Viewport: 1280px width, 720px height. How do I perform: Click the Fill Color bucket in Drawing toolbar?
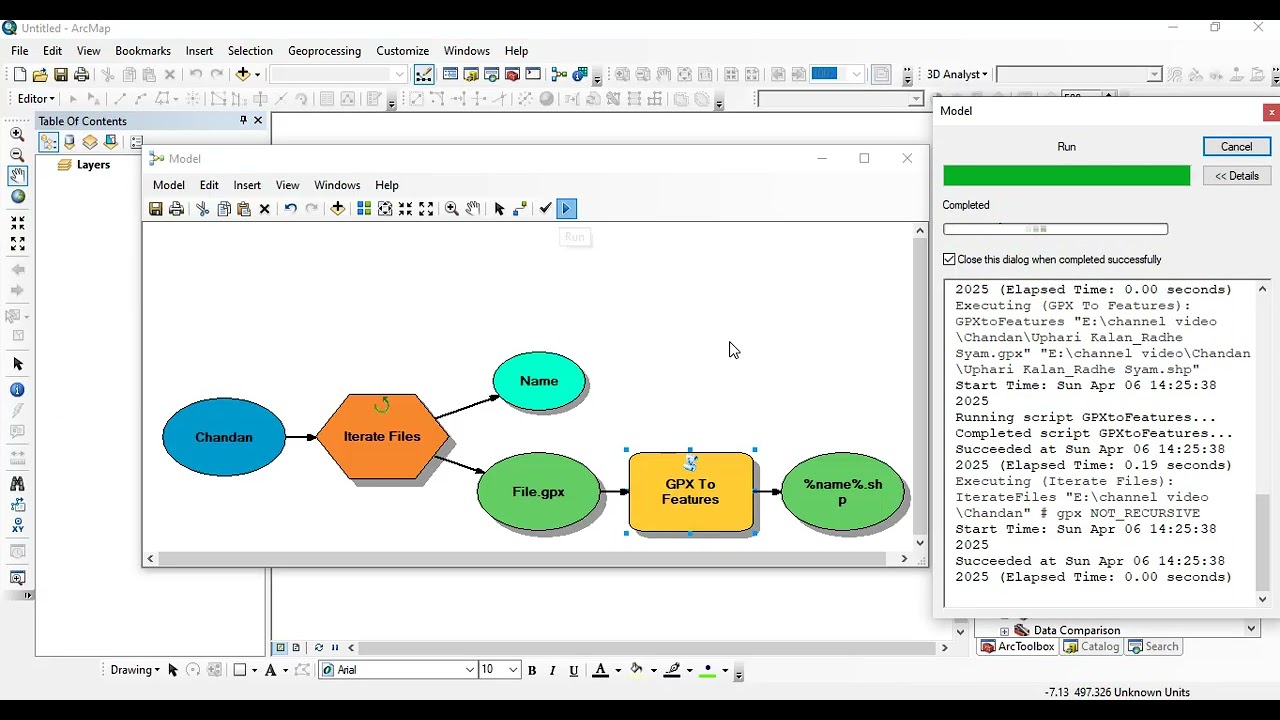[636, 670]
